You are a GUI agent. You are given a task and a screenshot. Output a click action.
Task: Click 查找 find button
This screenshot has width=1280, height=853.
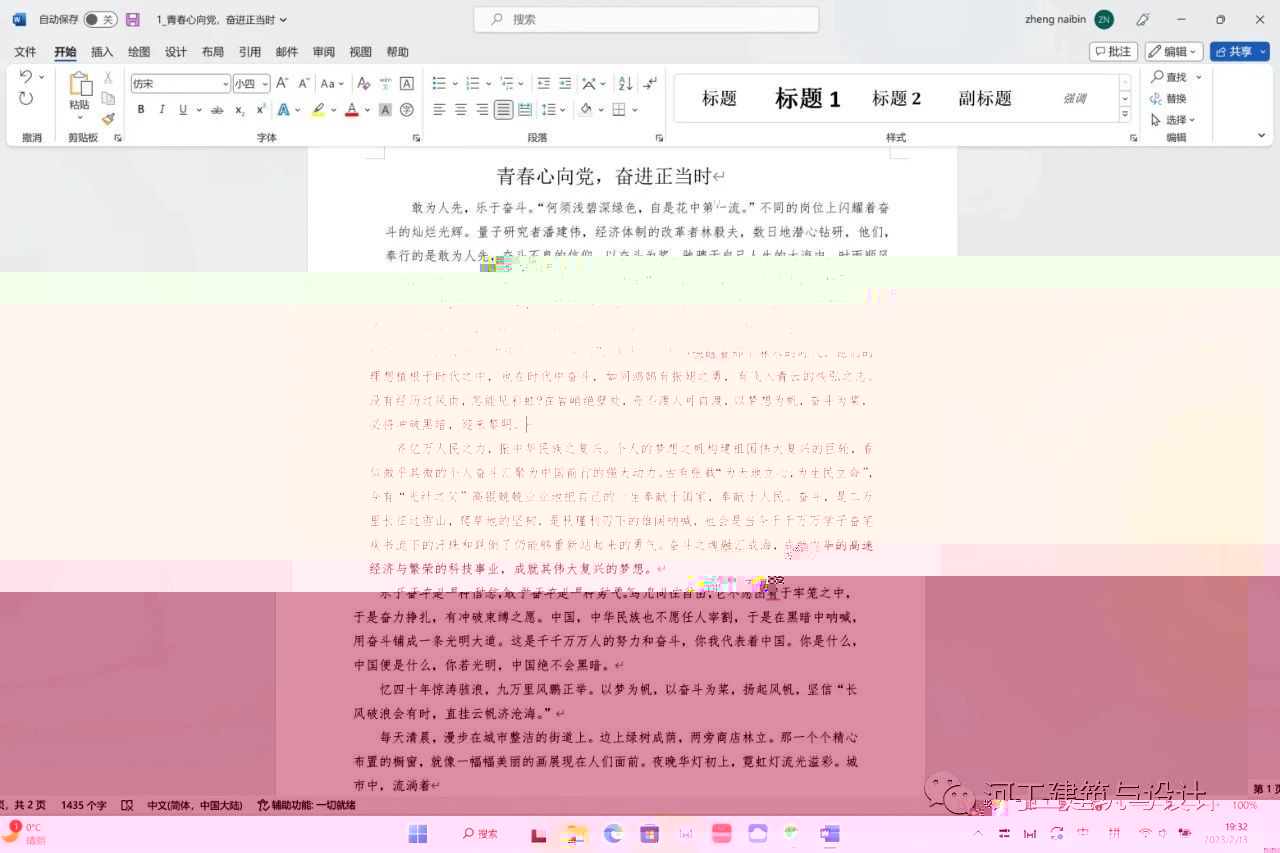[1169, 77]
